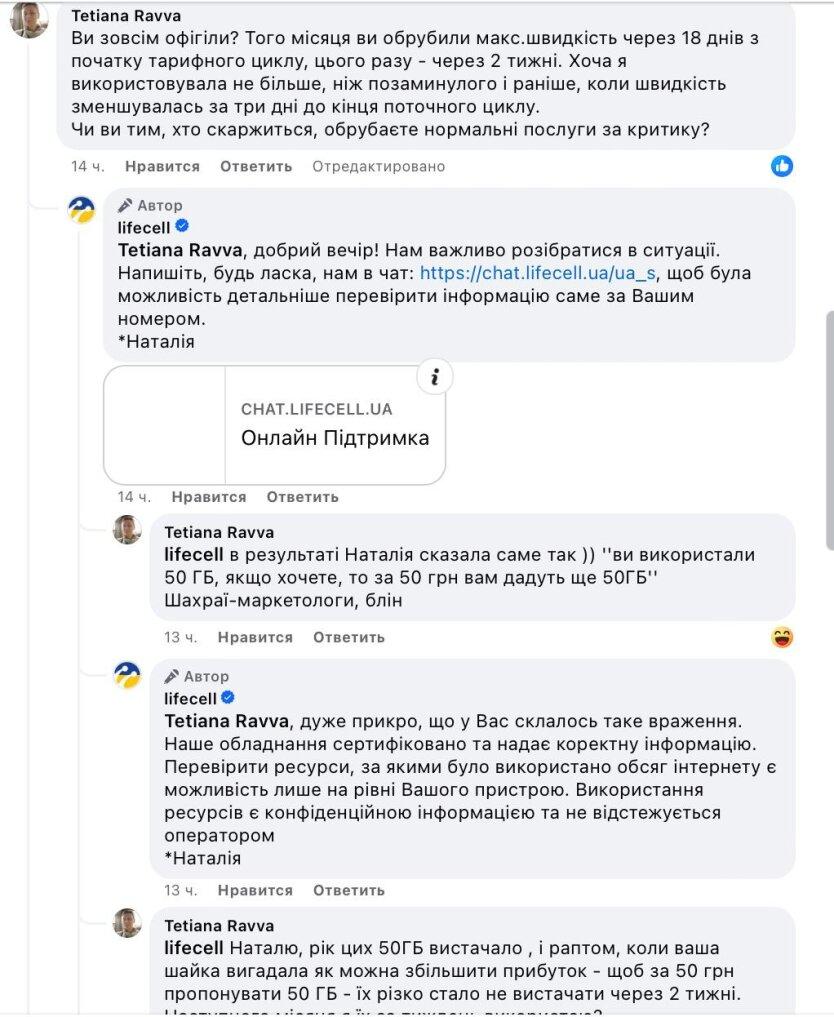Click lifecell avatar on first reply
The height and width of the screenshot is (1017, 834).
81,210
